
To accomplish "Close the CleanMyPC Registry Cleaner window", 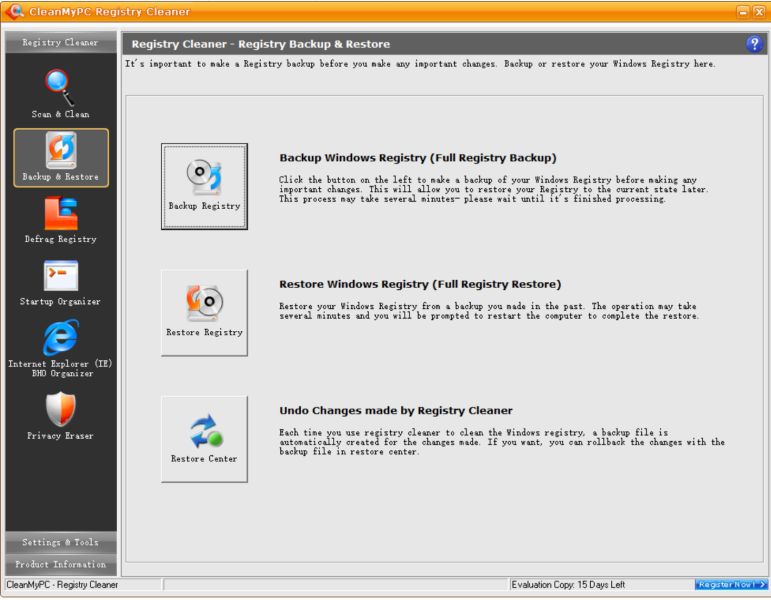I will pyautogui.click(x=759, y=12).
